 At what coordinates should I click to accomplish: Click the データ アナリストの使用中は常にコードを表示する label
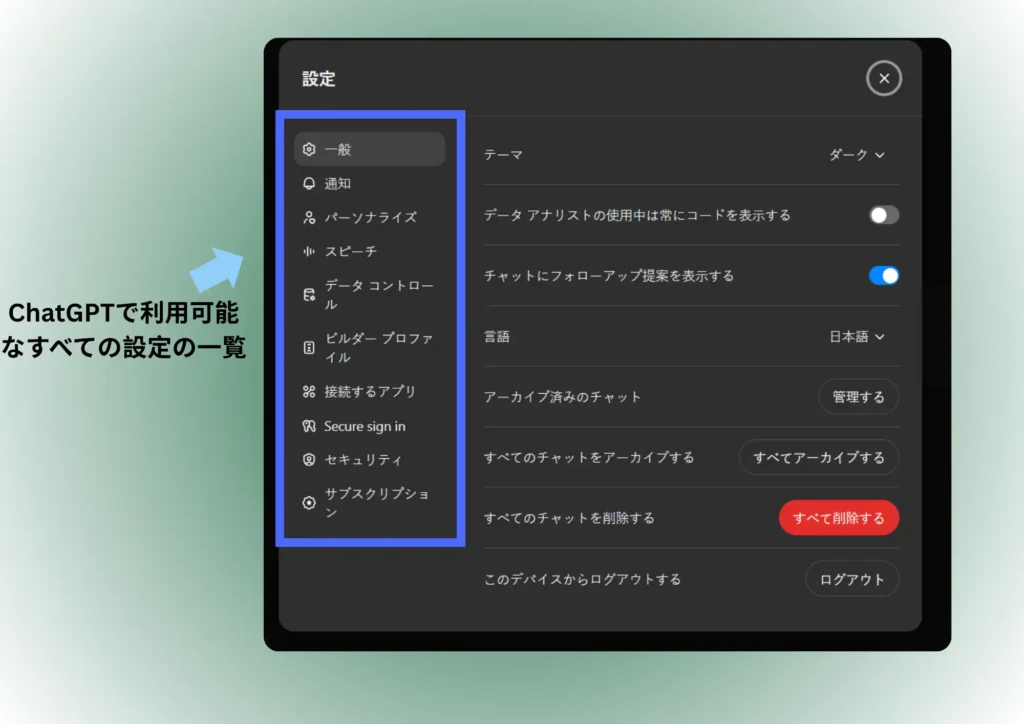637,215
